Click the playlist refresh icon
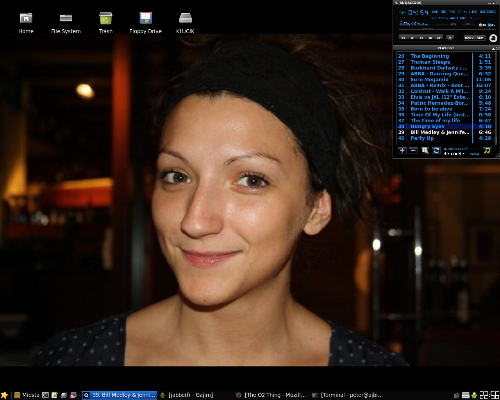 436,151
